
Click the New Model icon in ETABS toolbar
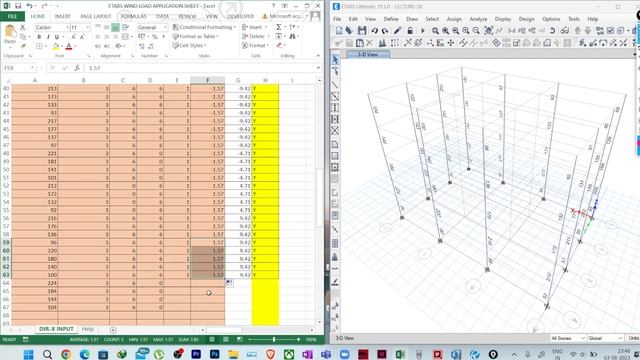click(339, 31)
